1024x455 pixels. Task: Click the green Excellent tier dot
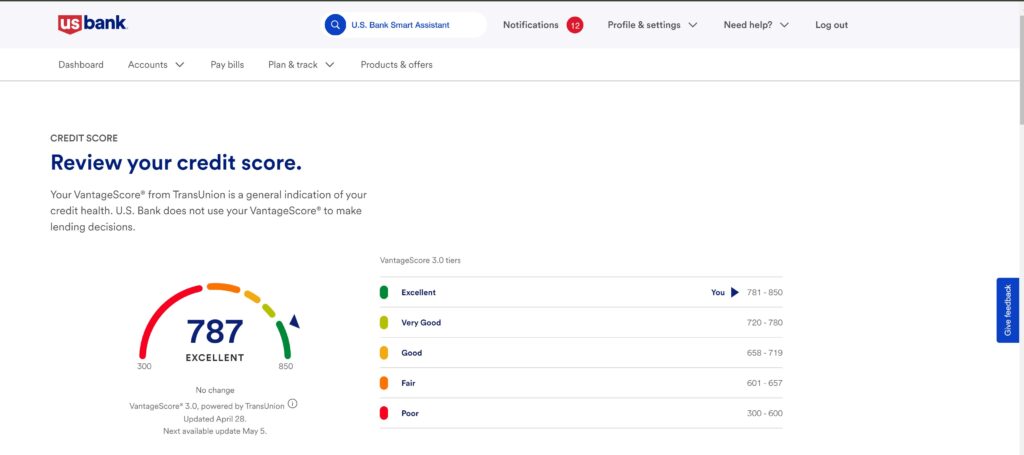(383, 293)
